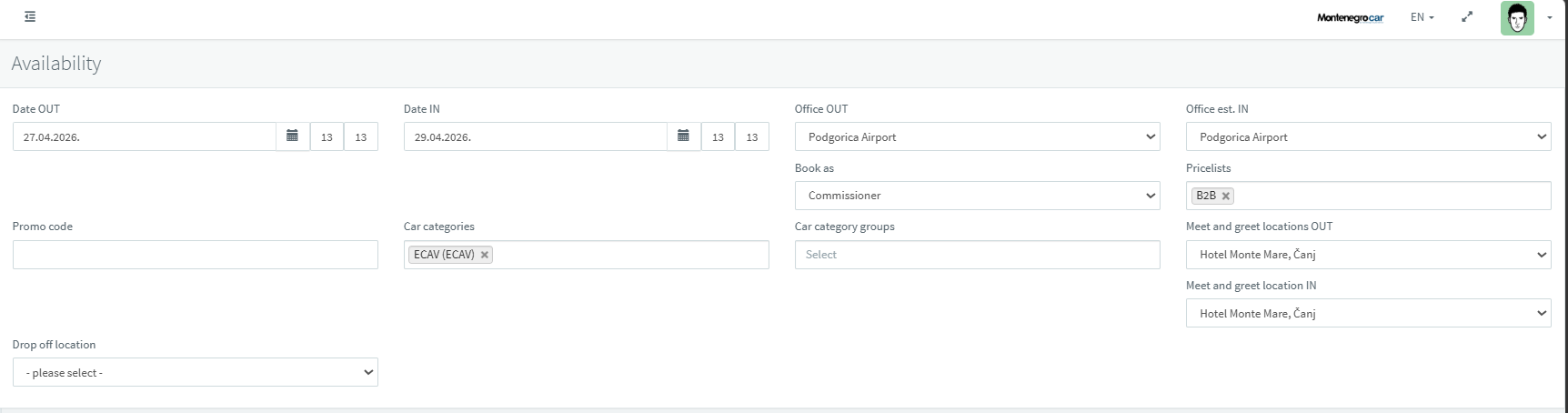Toggle the sidebar menu collapse icon
Image resolution: width=1568 pixels, height=413 pixels.
30,16
